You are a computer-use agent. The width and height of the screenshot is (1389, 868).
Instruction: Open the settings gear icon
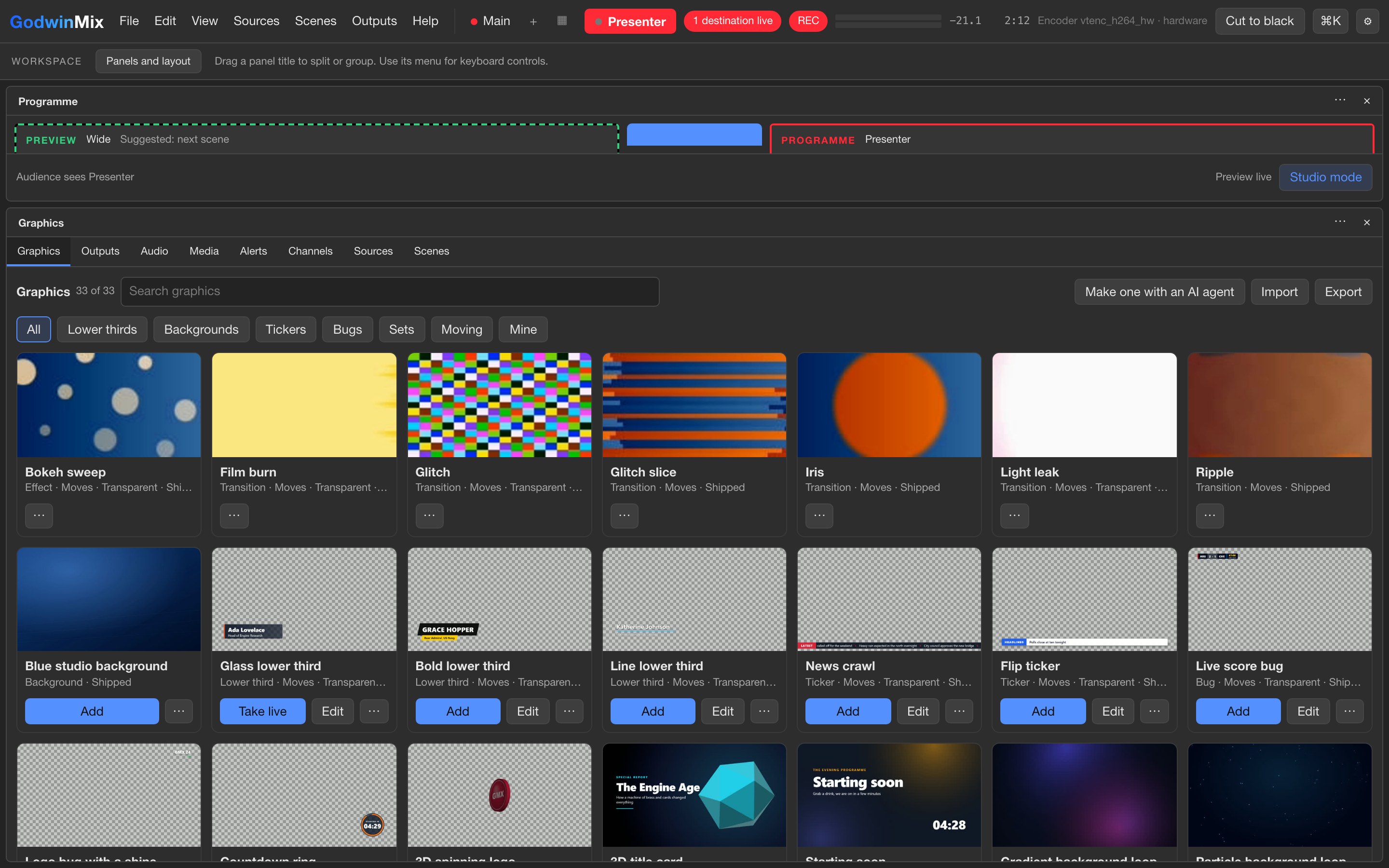click(x=1367, y=21)
